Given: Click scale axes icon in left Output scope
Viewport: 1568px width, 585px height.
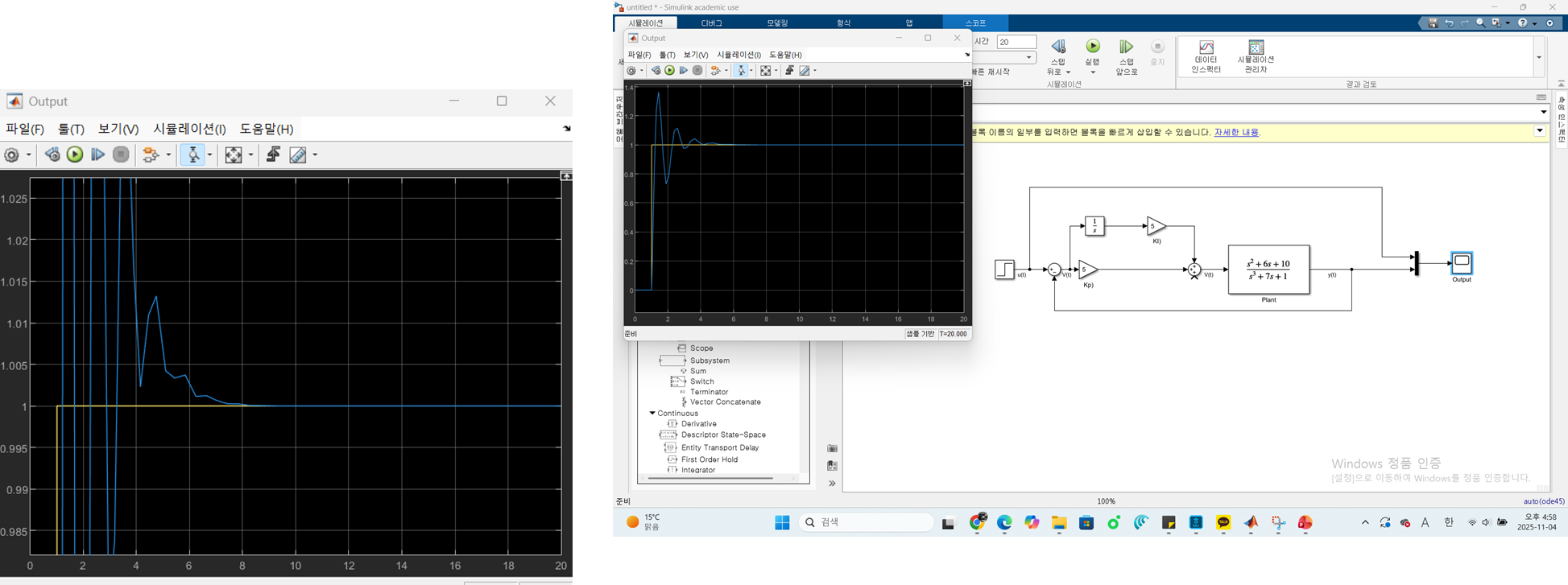Looking at the screenshot, I should click(x=234, y=154).
